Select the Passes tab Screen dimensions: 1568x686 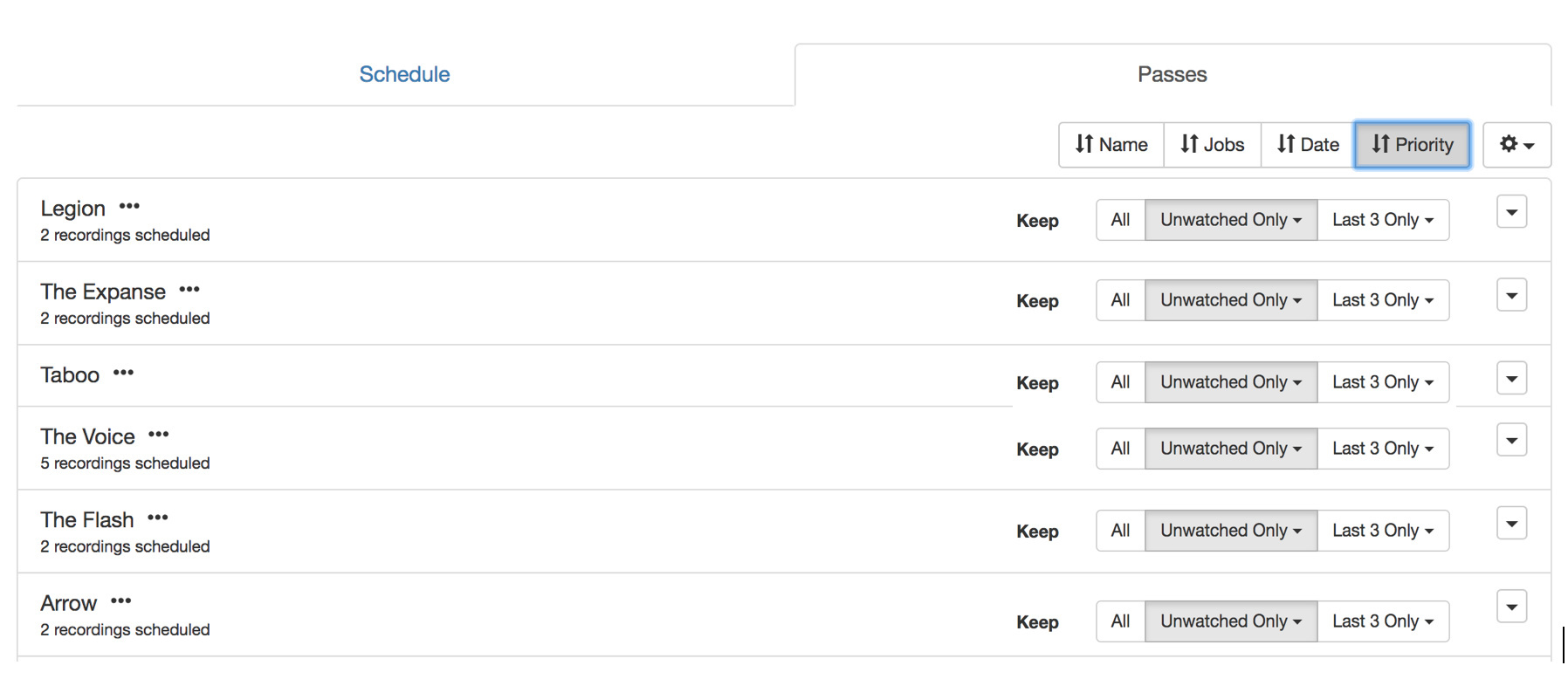(x=1172, y=75)
